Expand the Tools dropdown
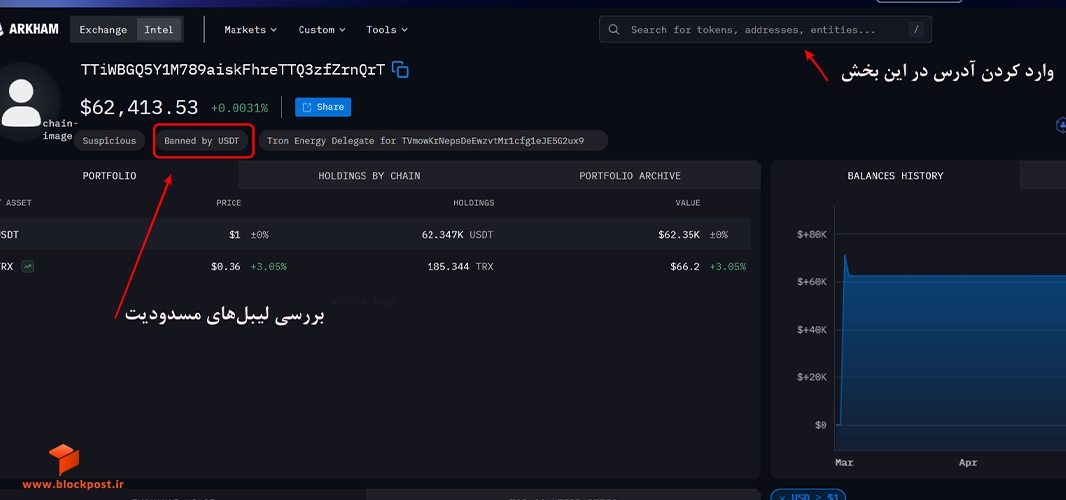Viewport: 1066px width, 500px height. (x=387, y=30)
